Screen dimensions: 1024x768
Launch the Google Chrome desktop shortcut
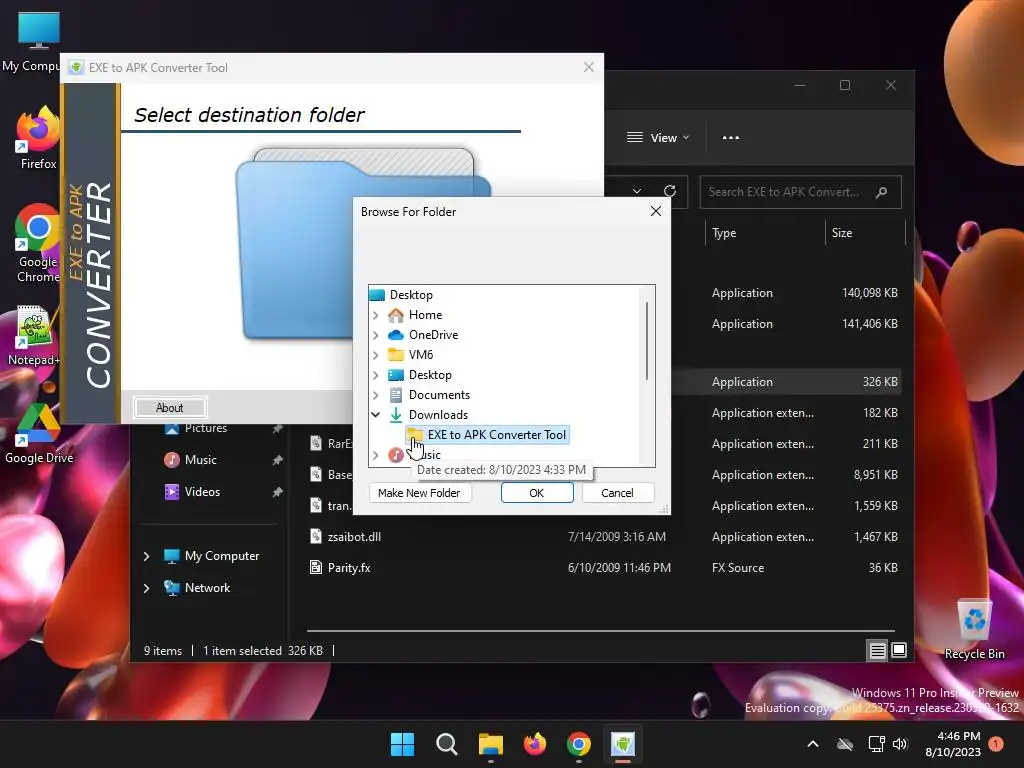pos(38,243)
